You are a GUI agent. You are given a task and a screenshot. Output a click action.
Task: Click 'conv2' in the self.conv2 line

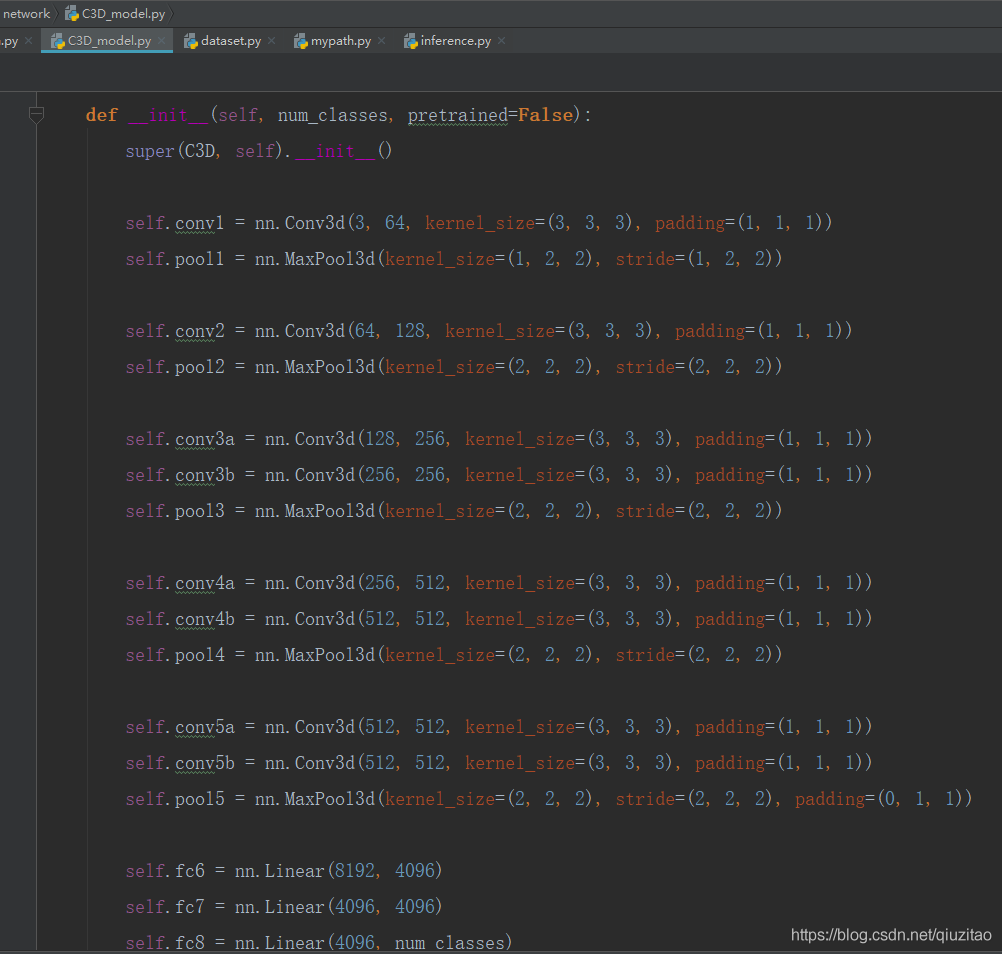199,331
